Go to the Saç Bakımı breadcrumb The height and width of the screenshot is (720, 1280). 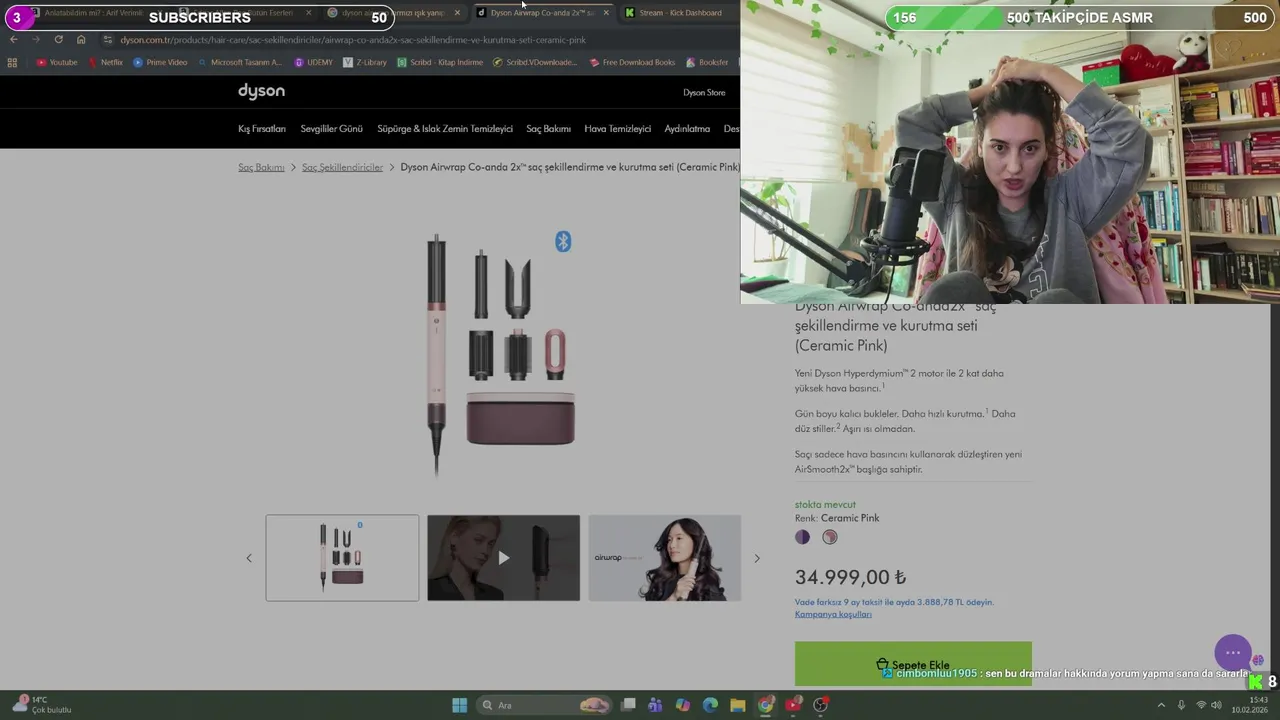pyautogui.click(x=261, y=167)
